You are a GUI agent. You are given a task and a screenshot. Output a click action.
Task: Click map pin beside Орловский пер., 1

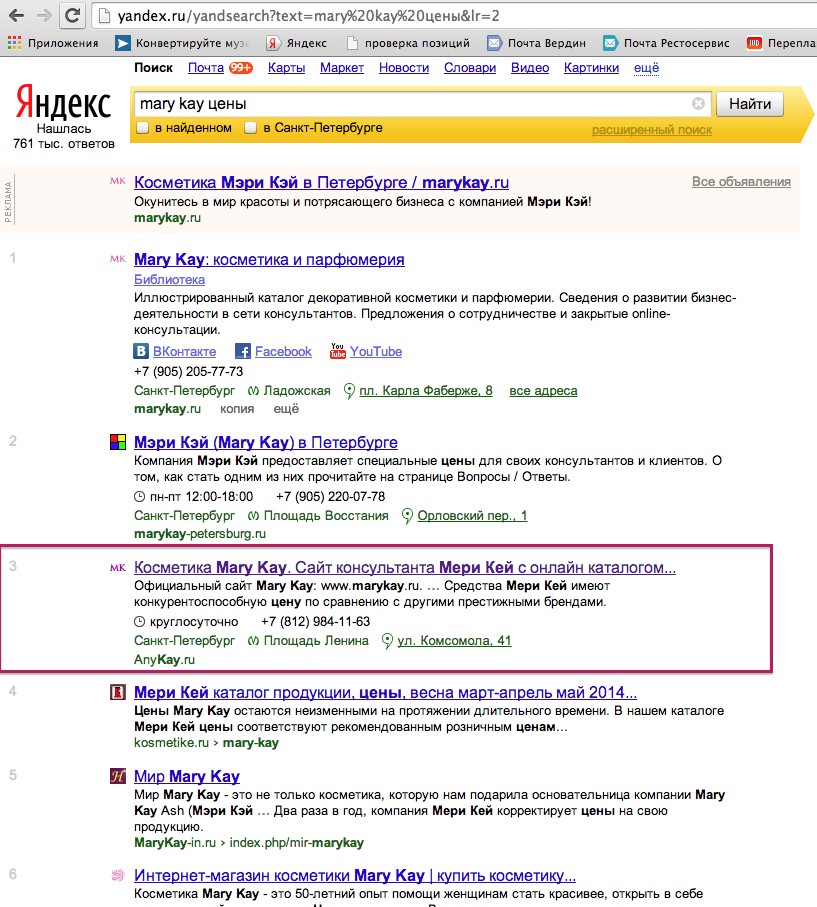point(407,515)
